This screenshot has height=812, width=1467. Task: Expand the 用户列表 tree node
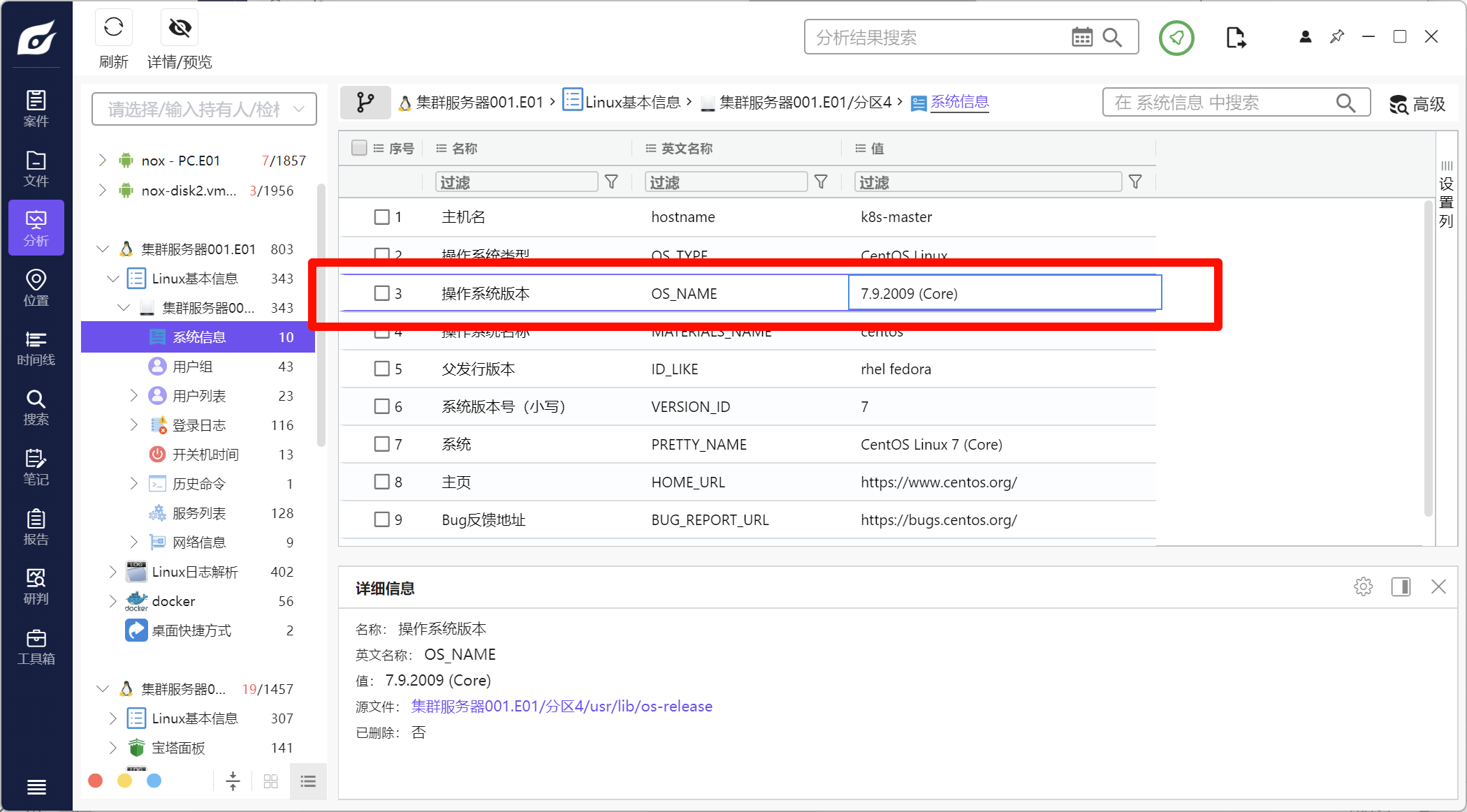134,396
